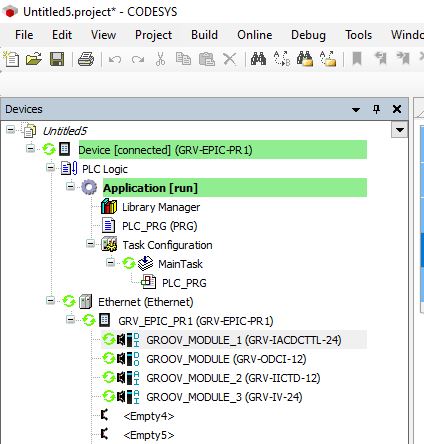Open a project with the folder icon

point(34,60)
